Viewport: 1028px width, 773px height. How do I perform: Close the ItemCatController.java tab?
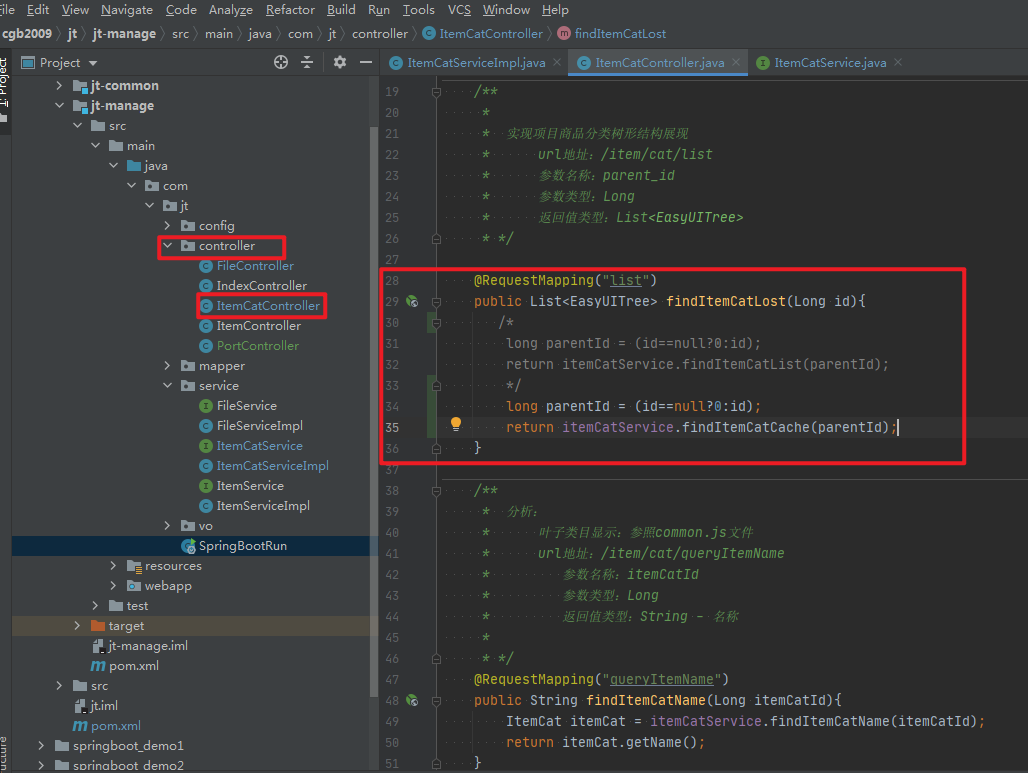(x=736, y=62)
